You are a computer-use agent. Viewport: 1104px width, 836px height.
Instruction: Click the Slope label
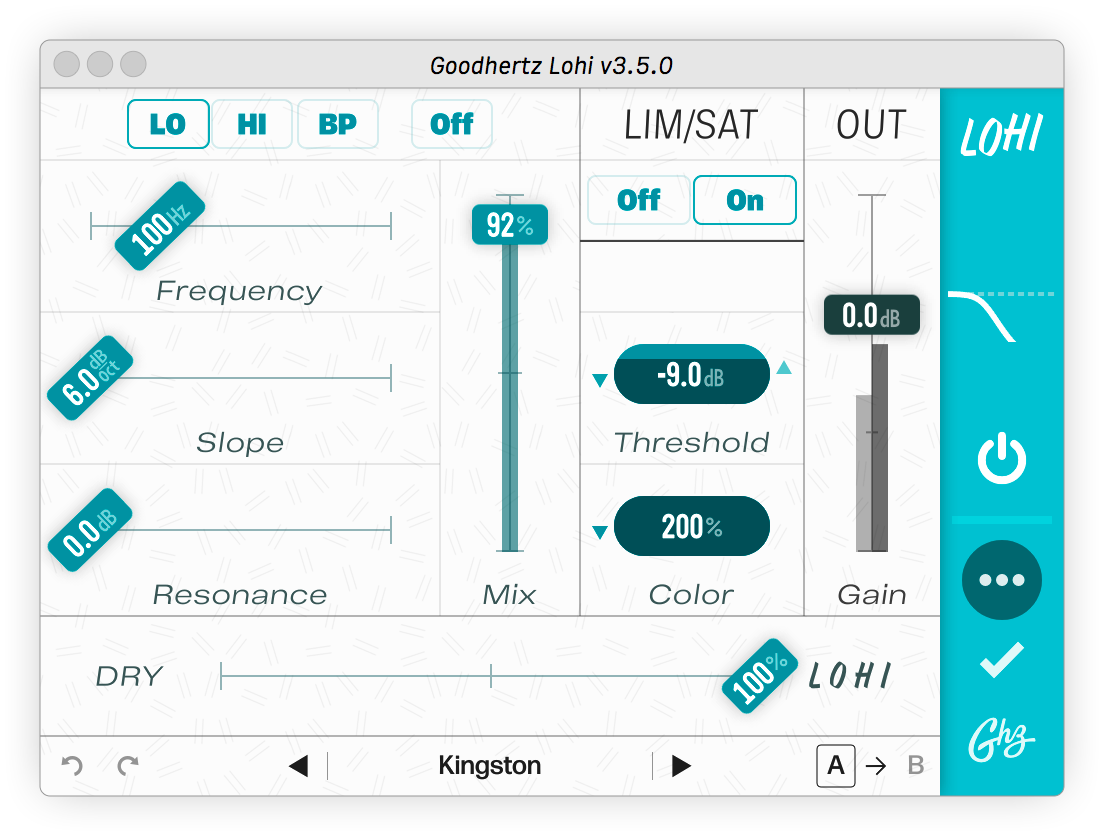[x=240, y=443]
